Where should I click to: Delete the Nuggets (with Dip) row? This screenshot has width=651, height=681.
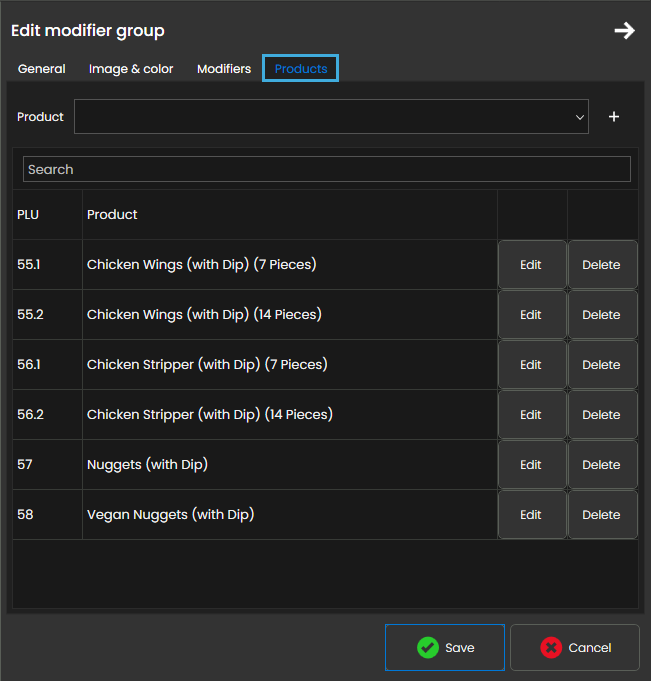point(601,465)
